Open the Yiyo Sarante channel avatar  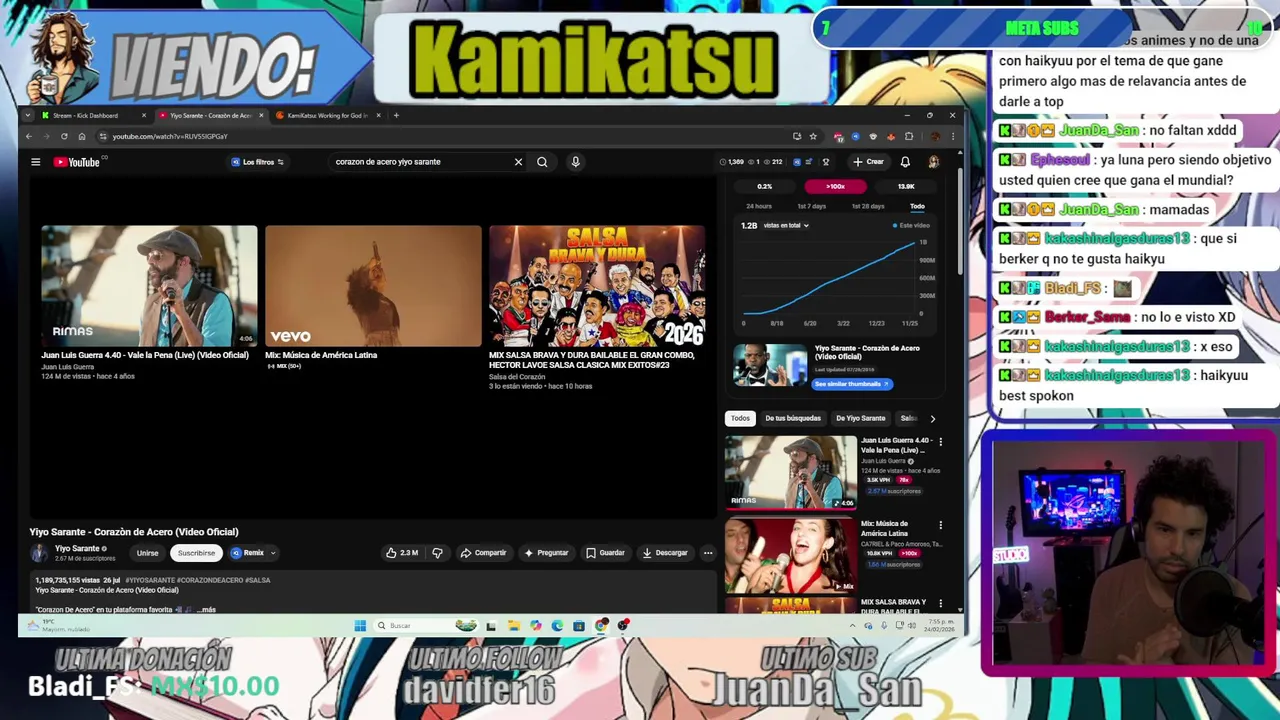point(39,553)
